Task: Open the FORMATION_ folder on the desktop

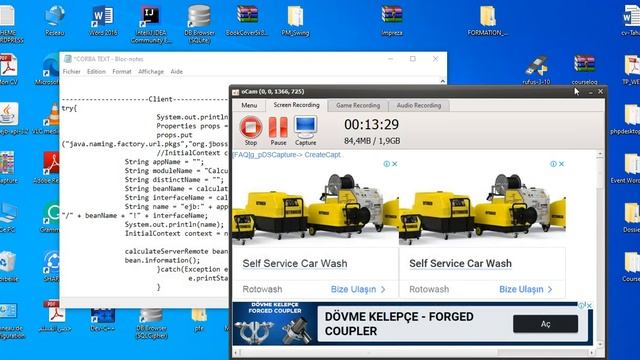Action: (487, 20)
